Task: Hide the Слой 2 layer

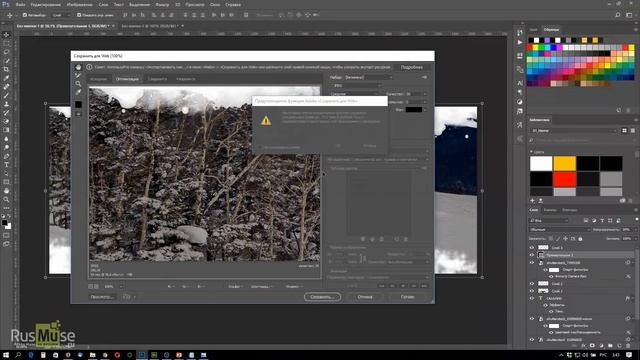Action: coord(532,283)
